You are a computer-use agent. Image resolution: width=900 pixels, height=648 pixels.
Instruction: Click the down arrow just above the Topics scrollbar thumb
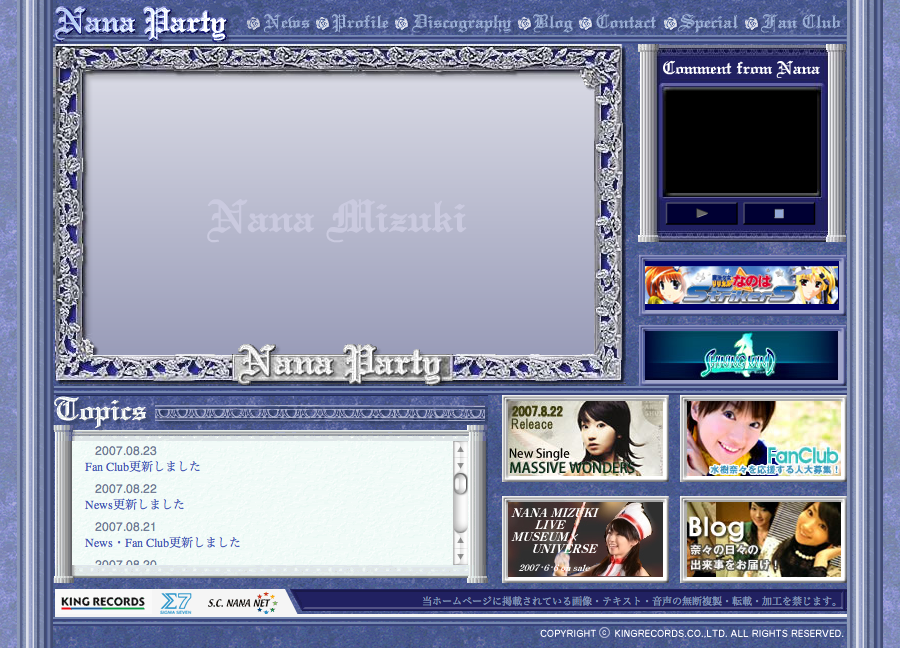pyautogui.click(x=460, y=465)
